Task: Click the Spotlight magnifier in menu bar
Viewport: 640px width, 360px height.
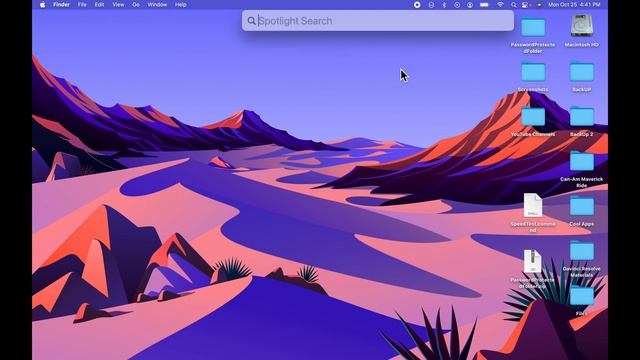Action: tap(513, 5)
